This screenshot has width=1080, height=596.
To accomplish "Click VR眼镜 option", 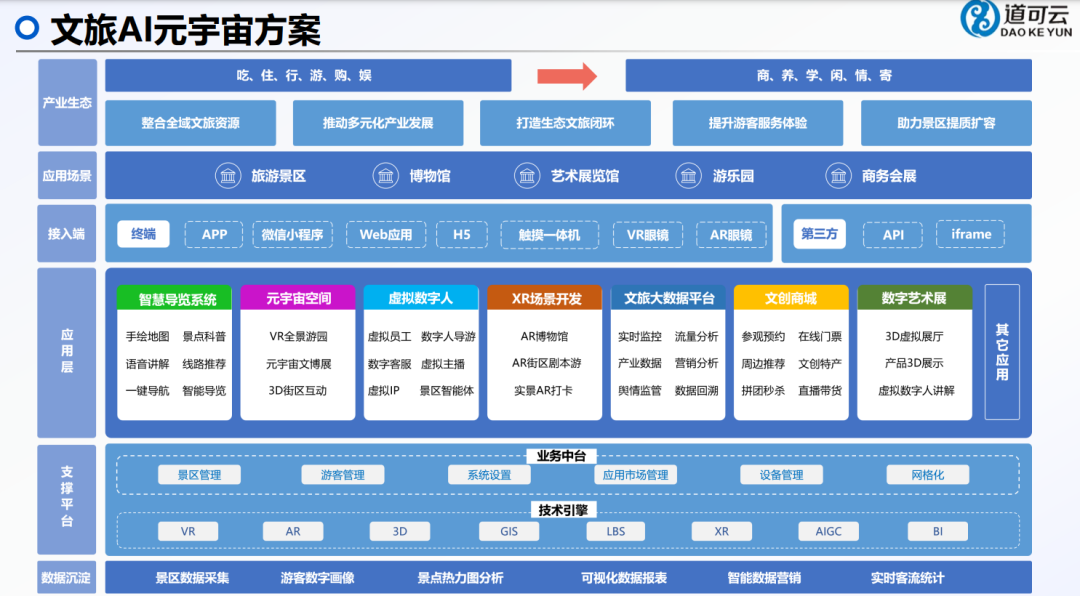I will click(647, 235).
